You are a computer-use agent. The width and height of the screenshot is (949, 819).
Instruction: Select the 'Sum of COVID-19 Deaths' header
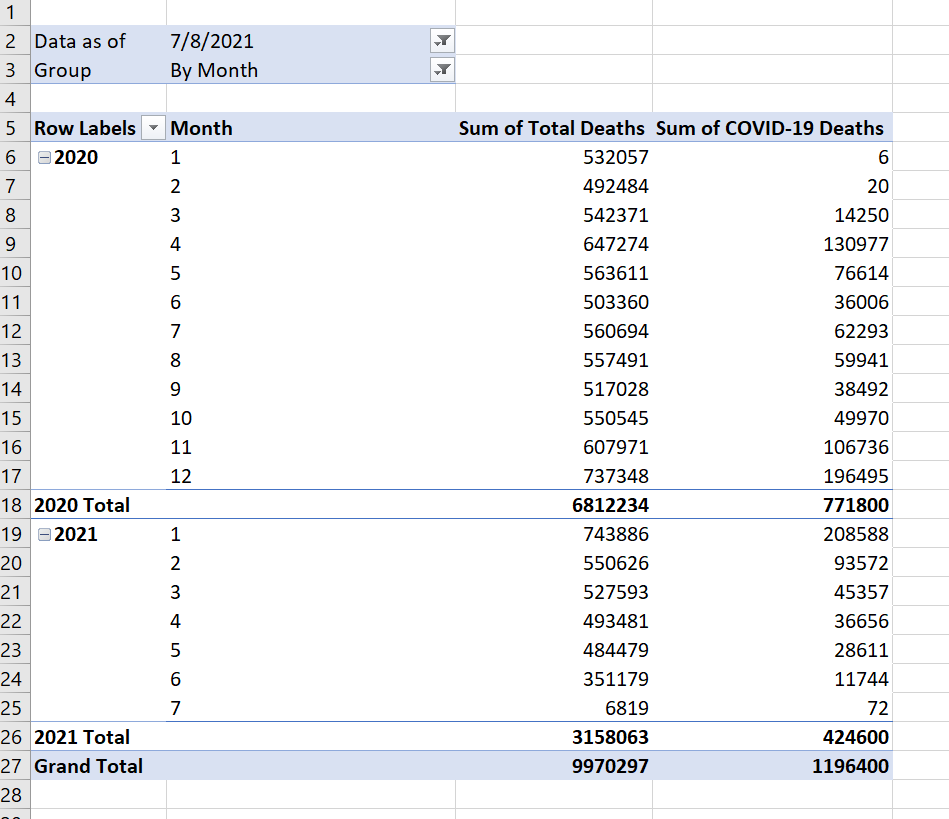[772, 128]
